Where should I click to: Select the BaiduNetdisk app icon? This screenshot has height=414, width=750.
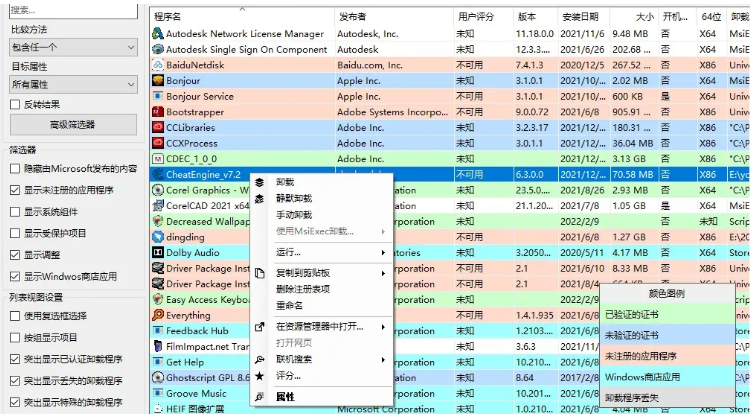[157, 65]
